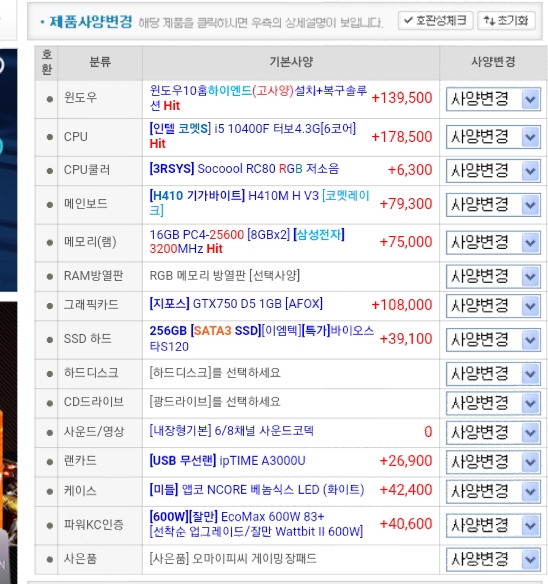Open 사양변경 dropdown for RAM방열판 row
This screenshot has height=584, width=548.
coord(493,276)
